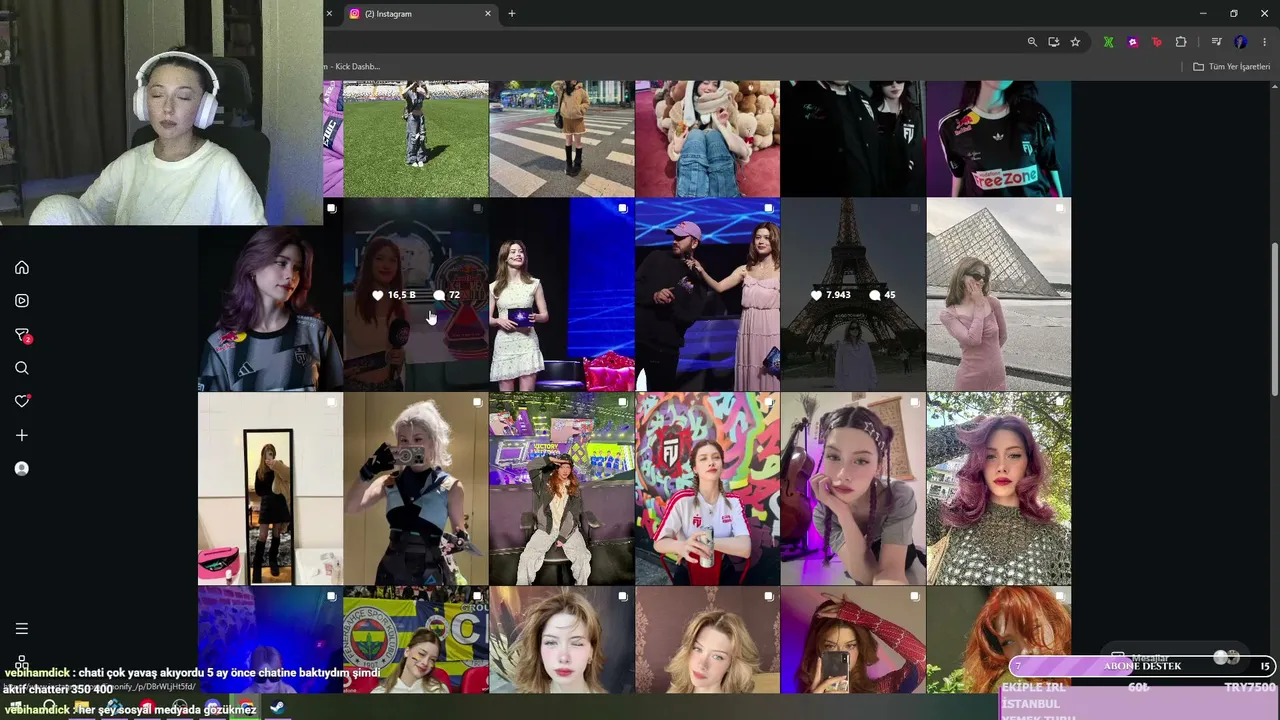The height and width of the screenshot is (720, 1280).
Task: Open the Tüm Yer İşaretleri bookmarks folder
Action: 1231,67
